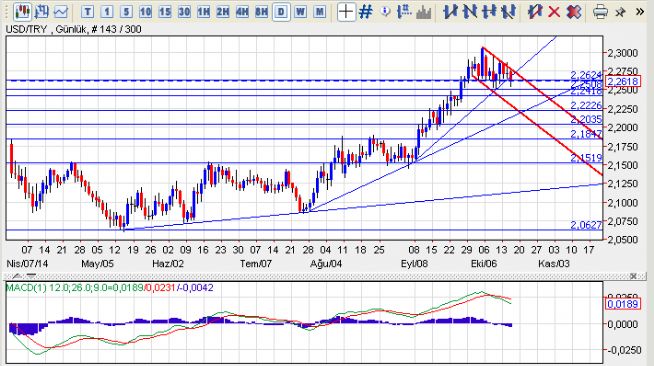Click the May/05 date axis label

(97, 263)
